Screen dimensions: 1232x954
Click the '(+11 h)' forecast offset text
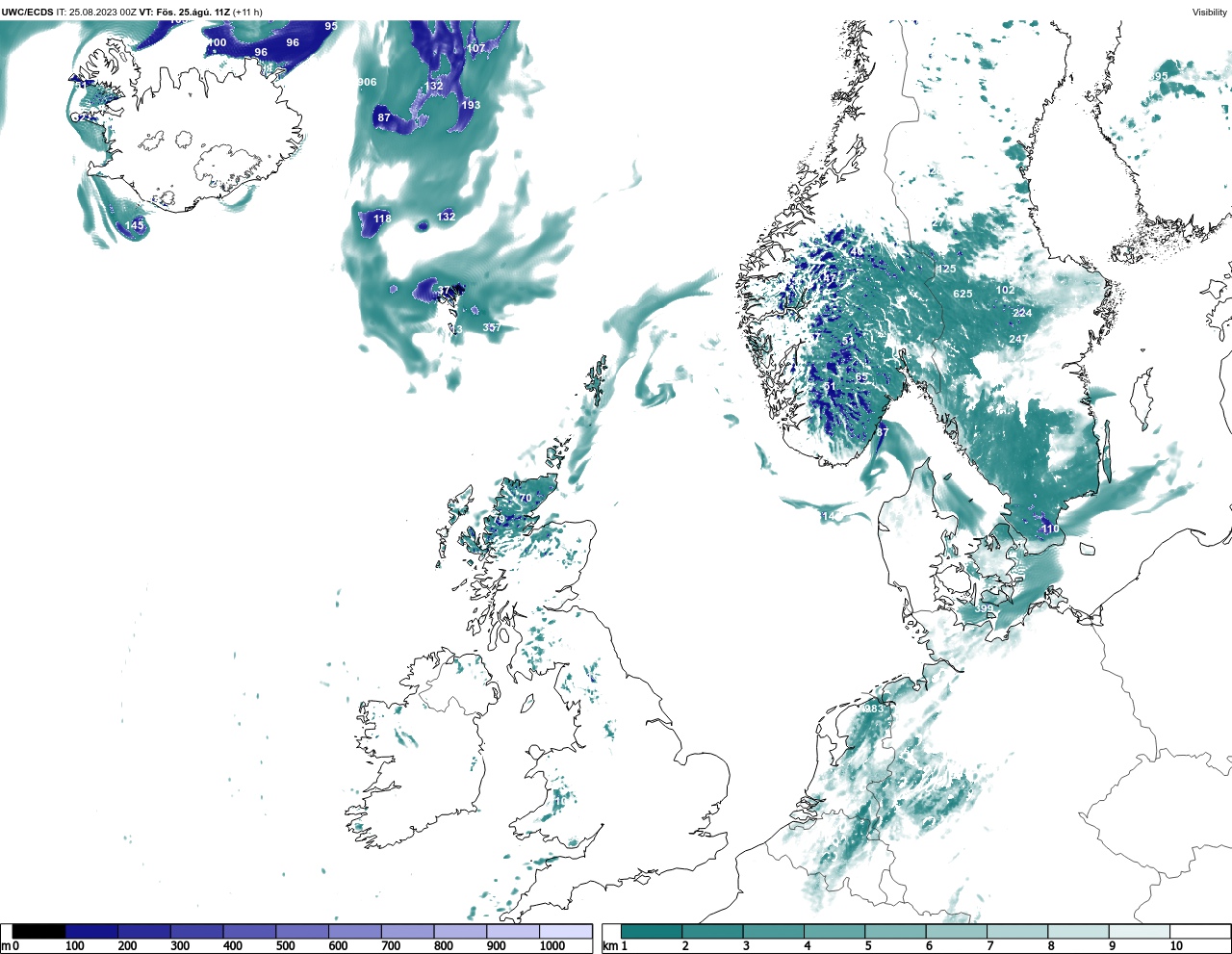pos(247,13)
